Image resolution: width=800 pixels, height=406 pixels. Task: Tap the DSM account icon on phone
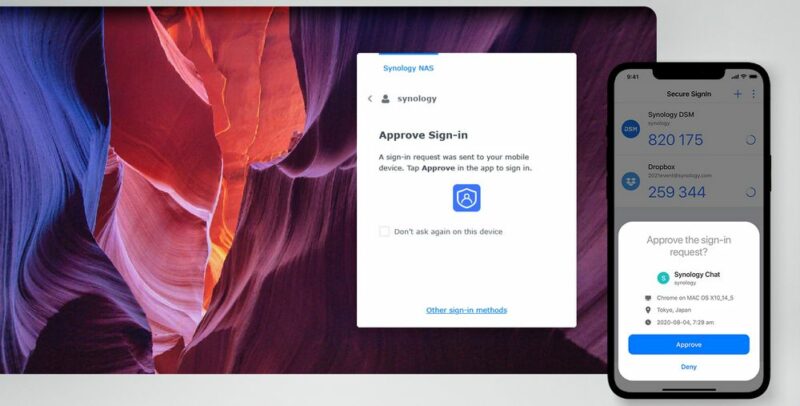click(x=631, y=129)
